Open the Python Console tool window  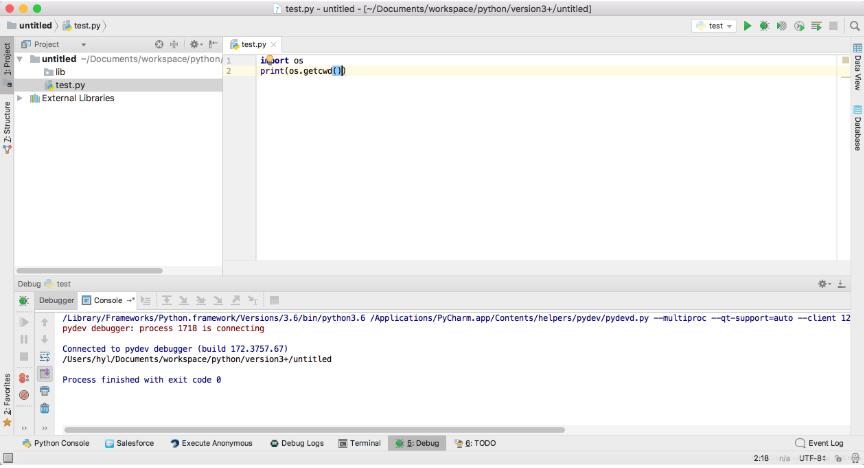tap(56, 443)
